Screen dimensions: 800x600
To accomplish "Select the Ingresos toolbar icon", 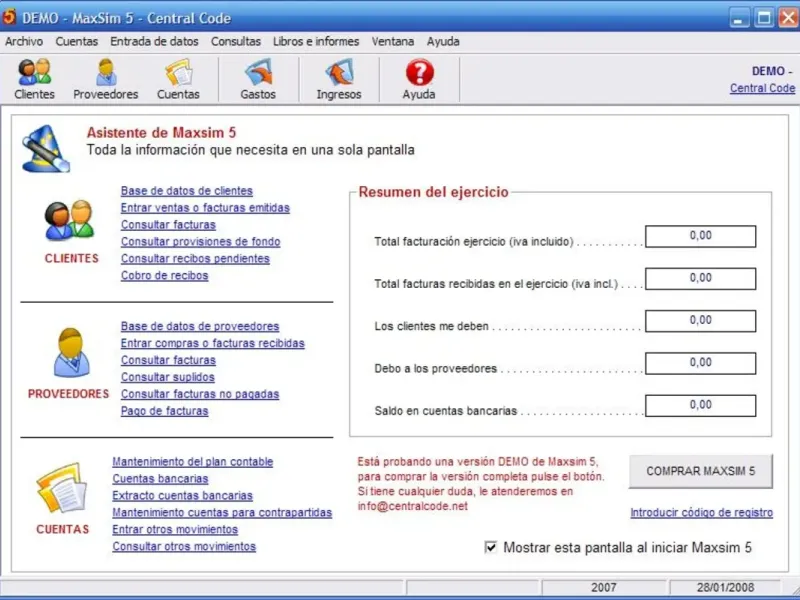I will 339,79.
